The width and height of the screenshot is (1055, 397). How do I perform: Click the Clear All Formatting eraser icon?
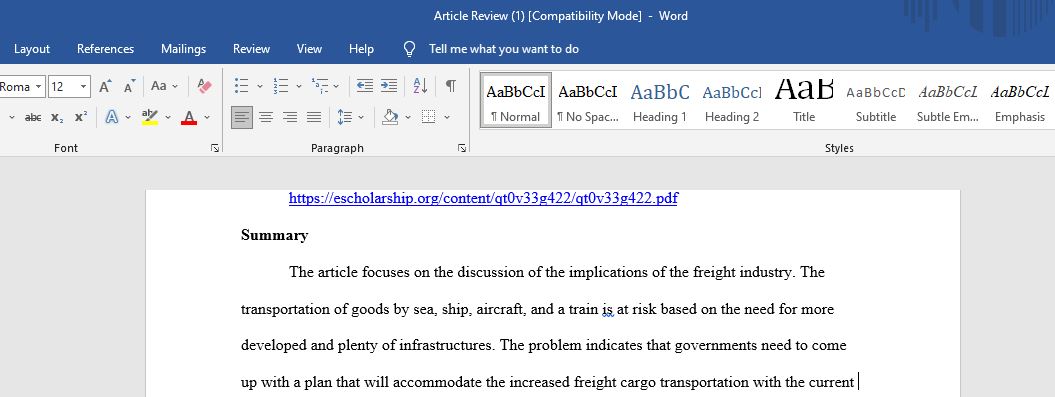point(205,86)
